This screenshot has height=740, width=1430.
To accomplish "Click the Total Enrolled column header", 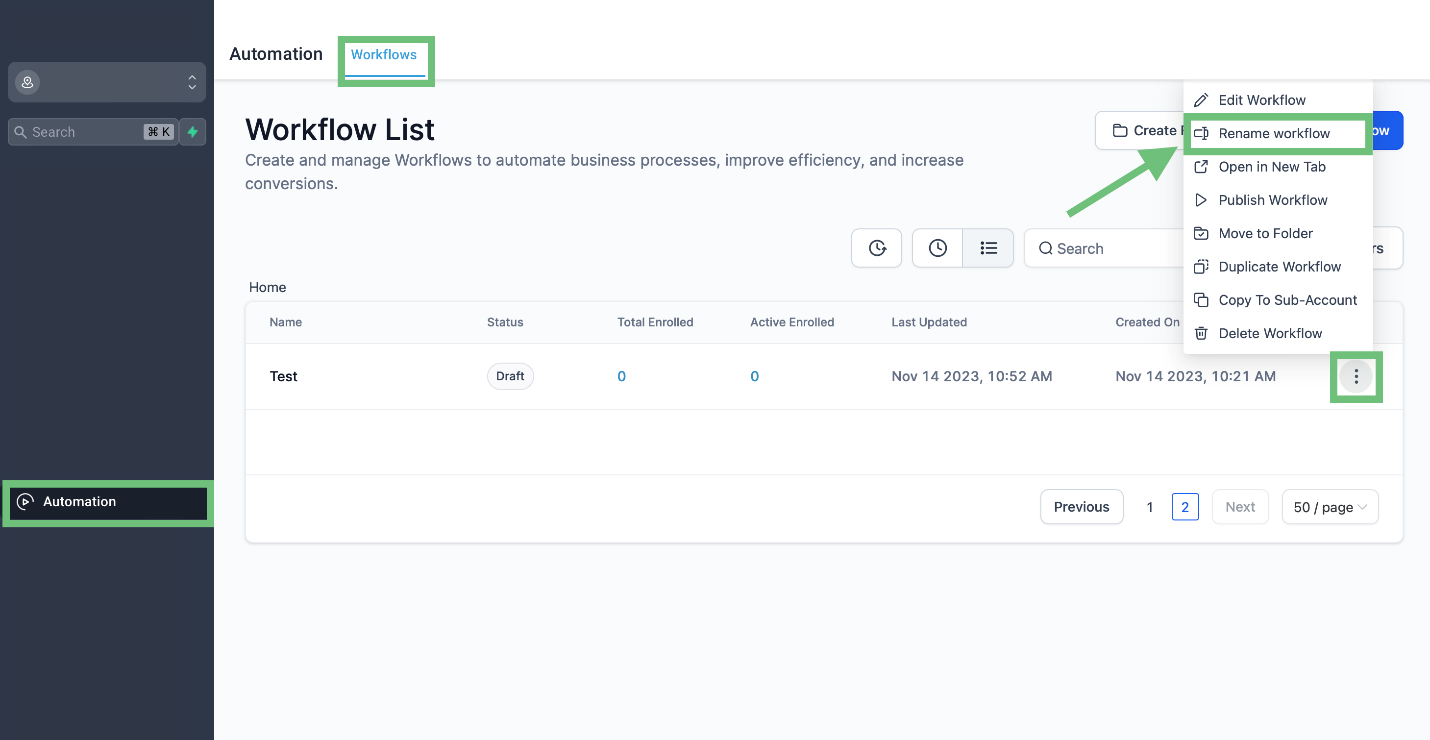I will (655, 322).
